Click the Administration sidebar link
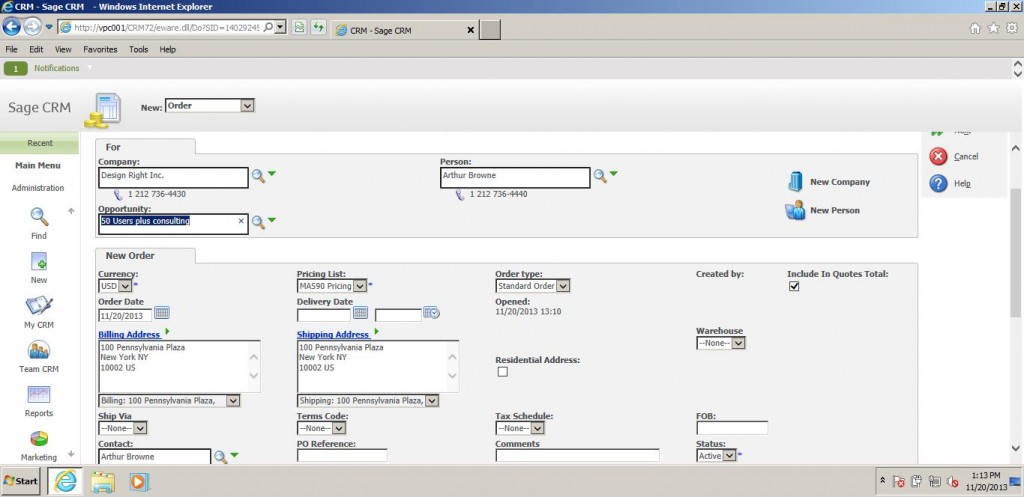Image resolution: width=1024 pixels, height=497 pixels. [38, 188]
